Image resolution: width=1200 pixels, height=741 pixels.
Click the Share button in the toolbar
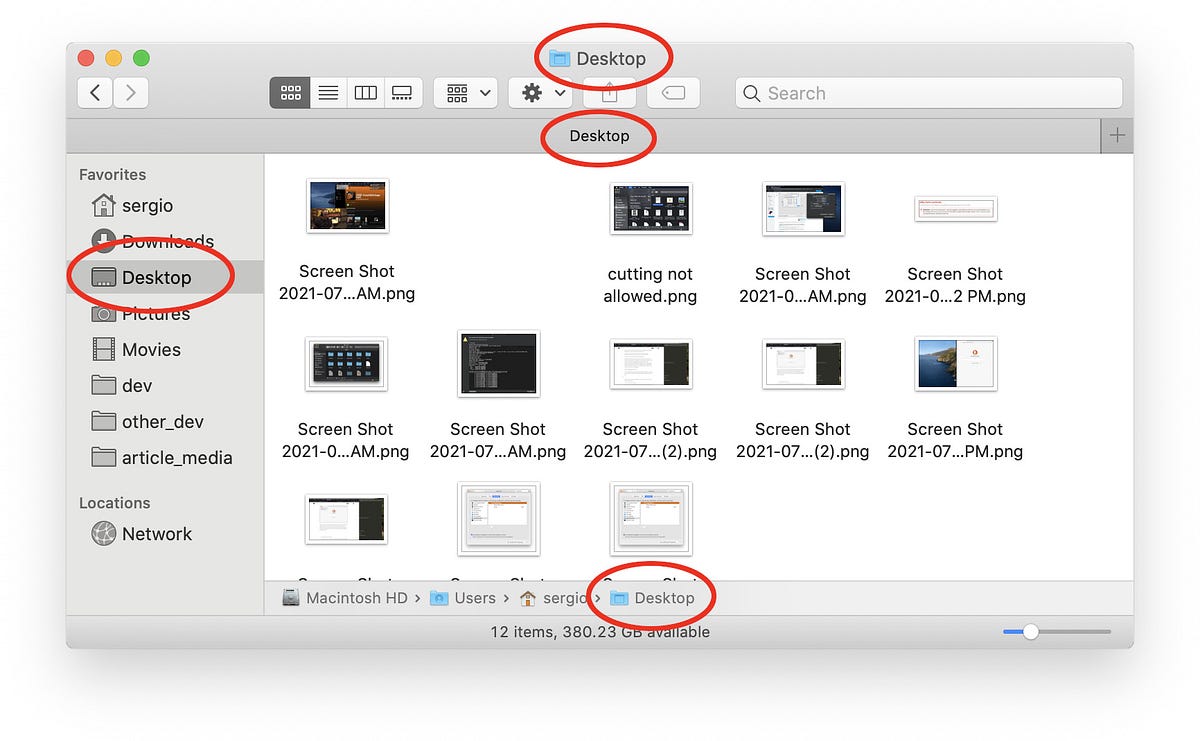point(609,92)
